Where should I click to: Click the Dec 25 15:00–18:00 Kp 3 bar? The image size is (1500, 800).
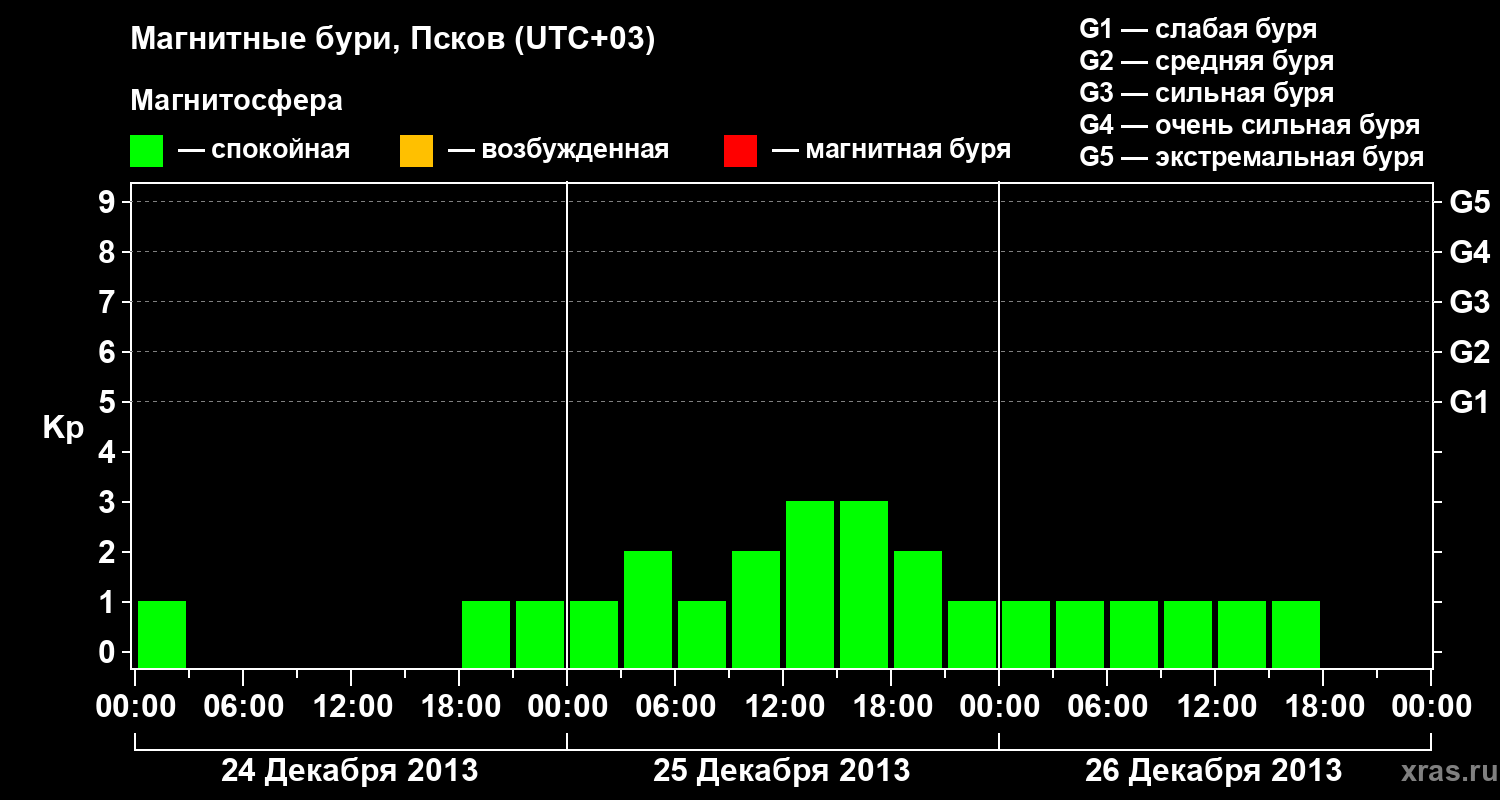(864, 584)
